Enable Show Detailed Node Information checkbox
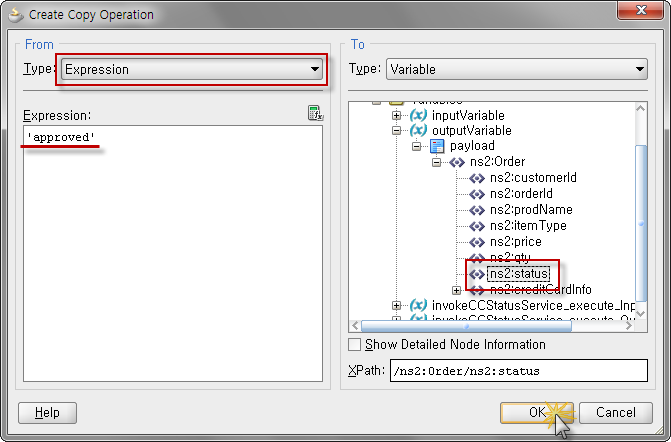This screenshot has height=442, width=671. point(354,344)
